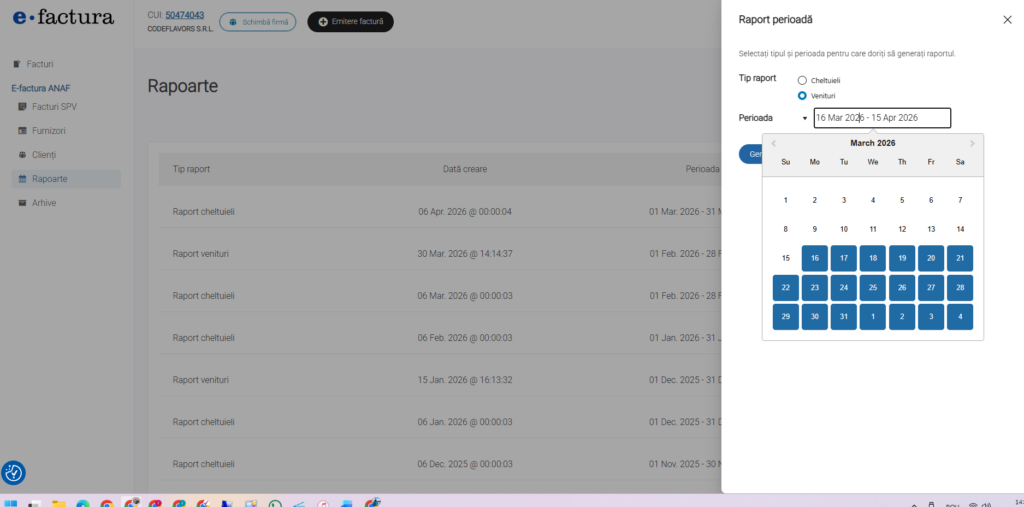Open Rapoarte in the sidebar
The height and width of the screenshot is (507, 1024).
click(x=50, y=179)
